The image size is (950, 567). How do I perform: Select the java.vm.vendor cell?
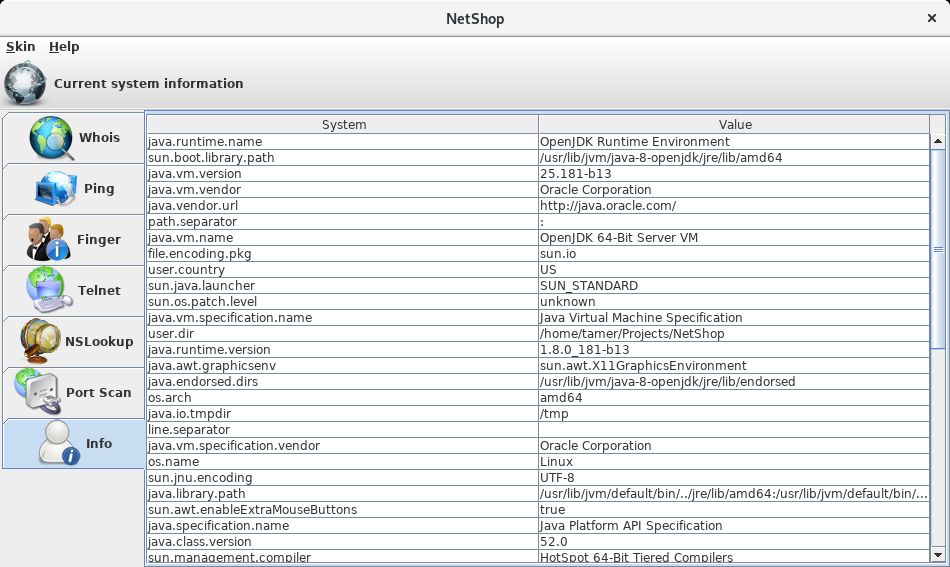point(342,190)
